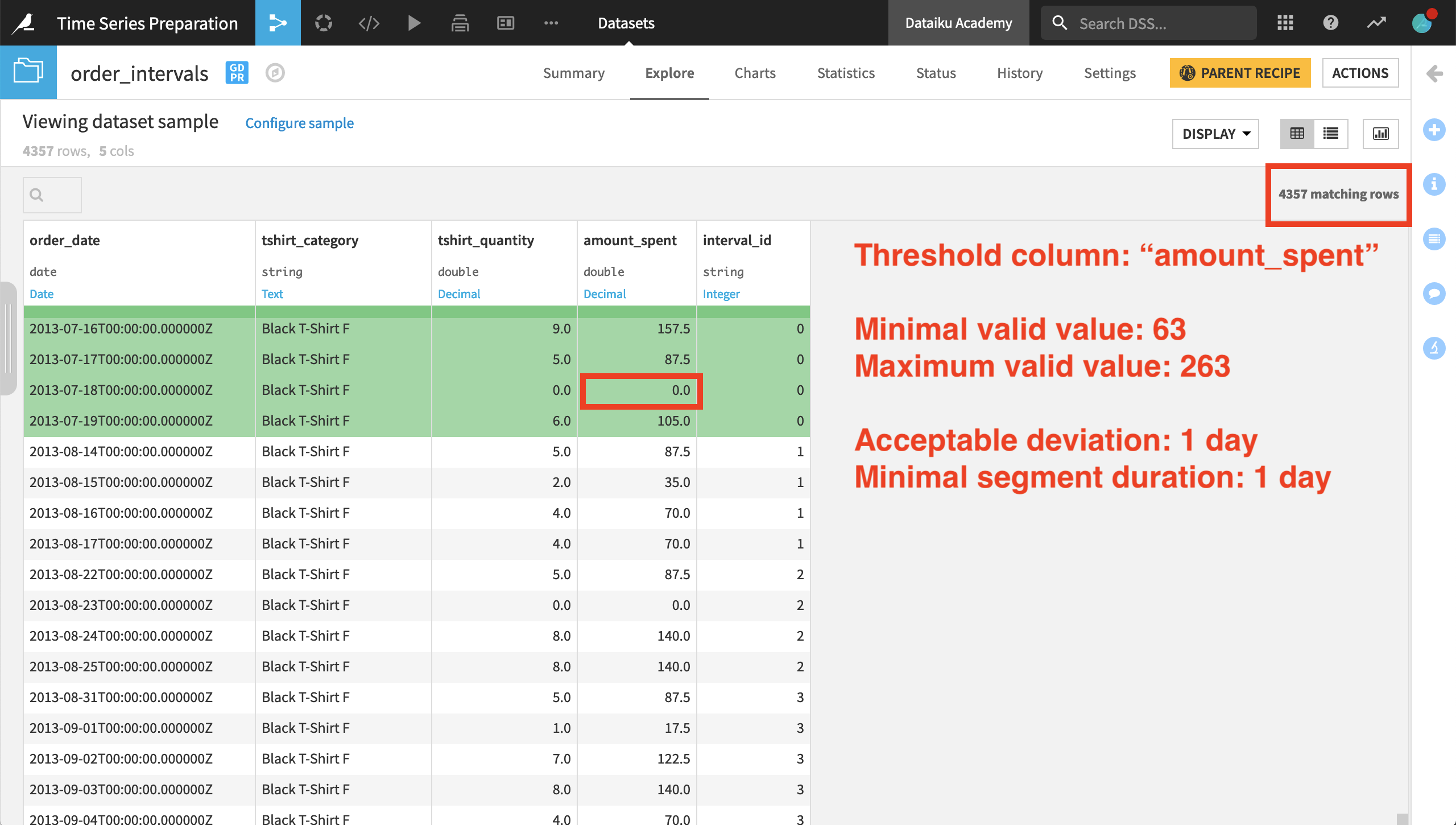Switch to list view mode
This screenshot has width=1456, height=825.
[x=1331, y=134]
